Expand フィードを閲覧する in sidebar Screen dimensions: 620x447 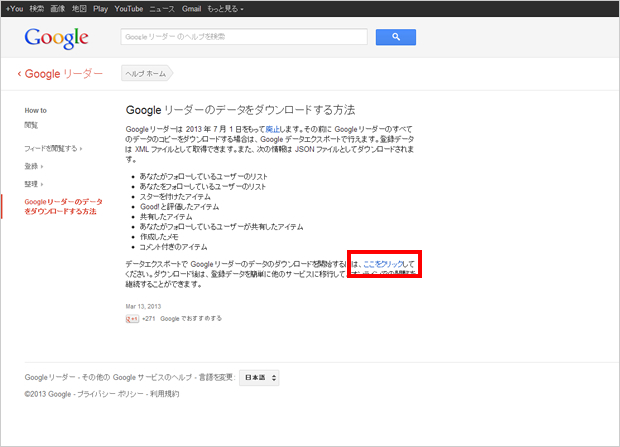(x=53, y=149)
